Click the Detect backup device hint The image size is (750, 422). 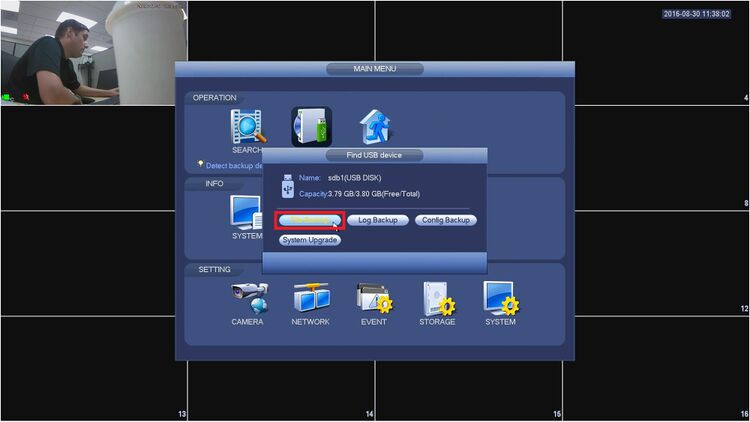[234, 166]
